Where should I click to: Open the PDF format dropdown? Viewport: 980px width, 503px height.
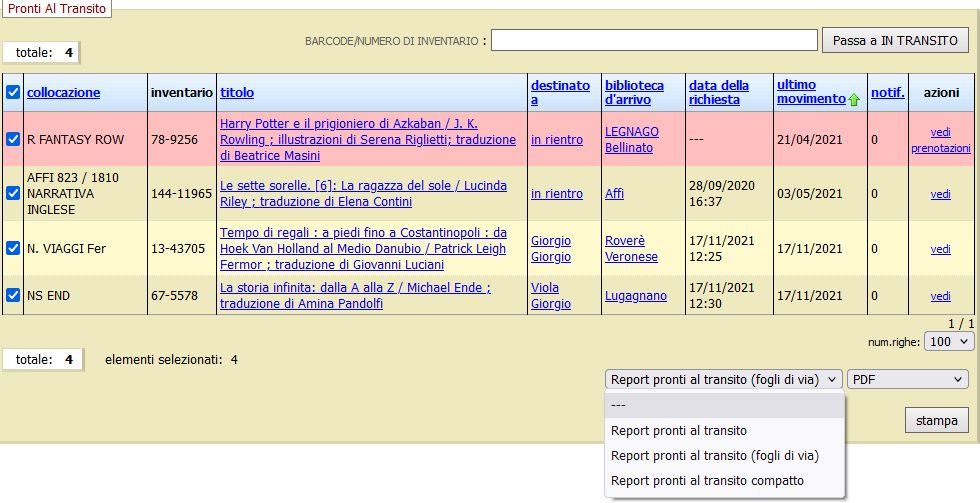[907, 379]
